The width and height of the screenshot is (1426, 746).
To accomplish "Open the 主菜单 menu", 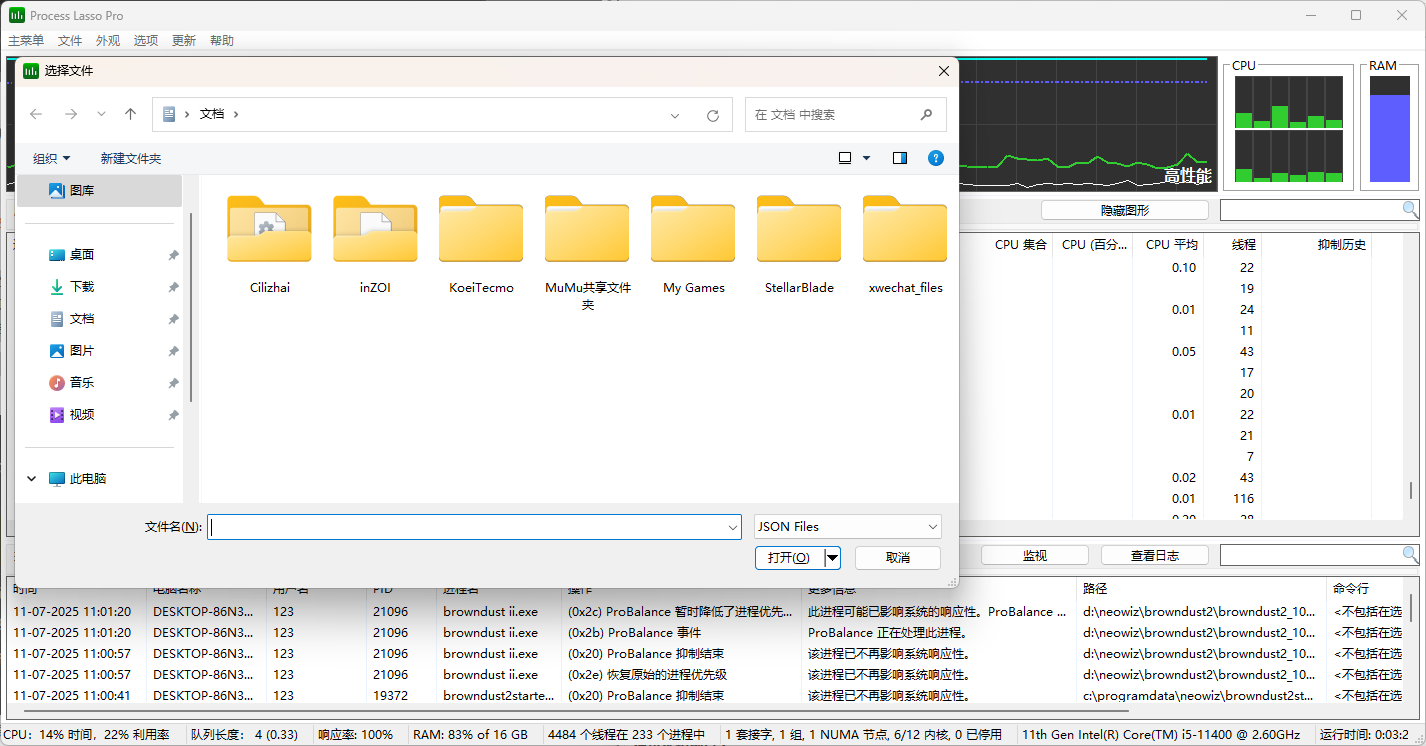I will coord(26,41).
